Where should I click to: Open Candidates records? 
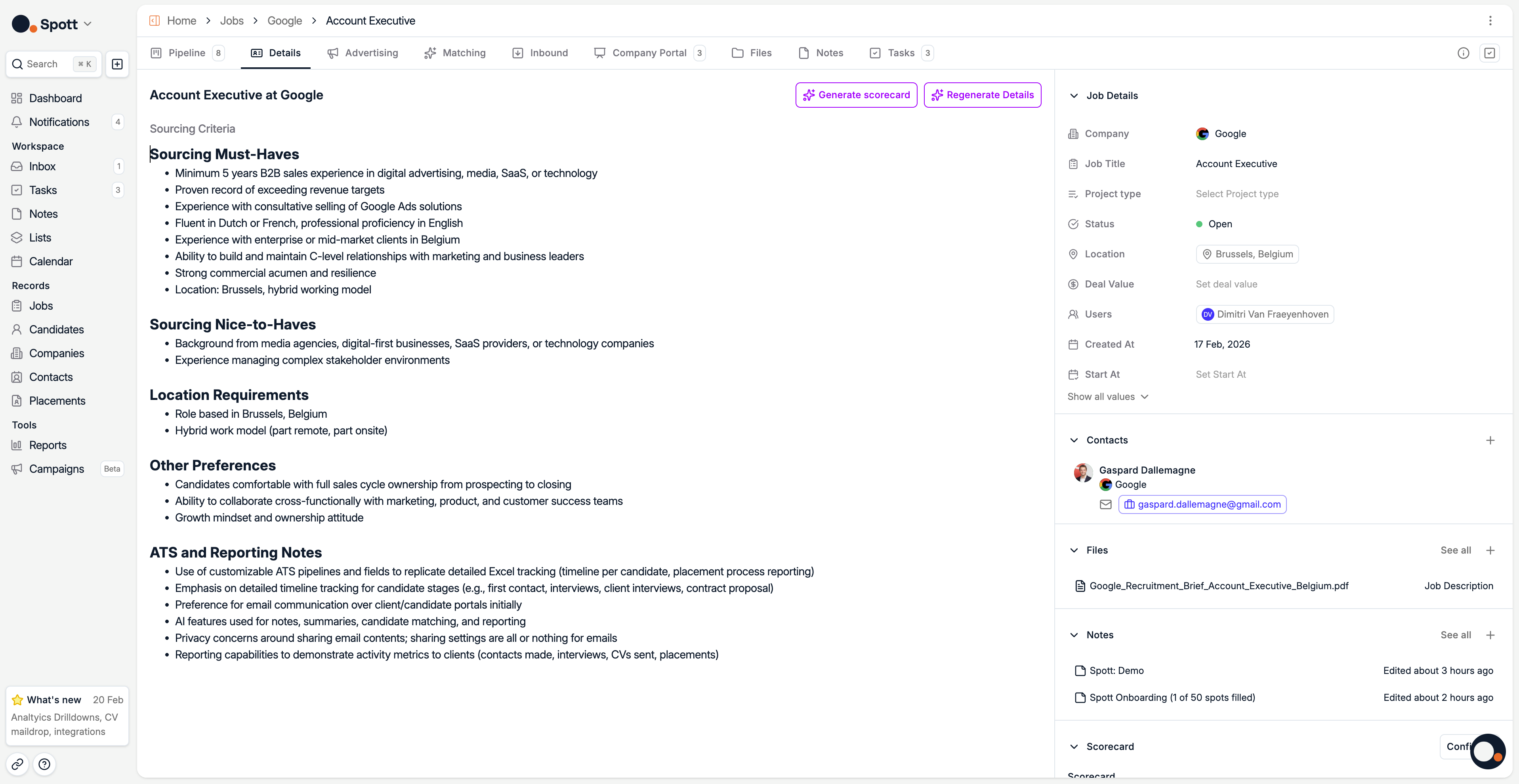click(x=57, y=329)
